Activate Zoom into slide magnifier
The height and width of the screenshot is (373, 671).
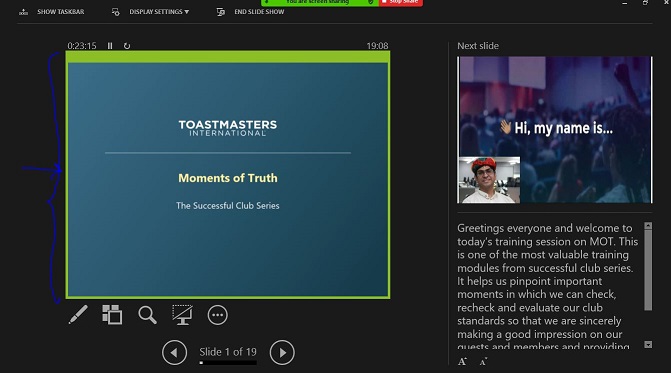(147, 315)
